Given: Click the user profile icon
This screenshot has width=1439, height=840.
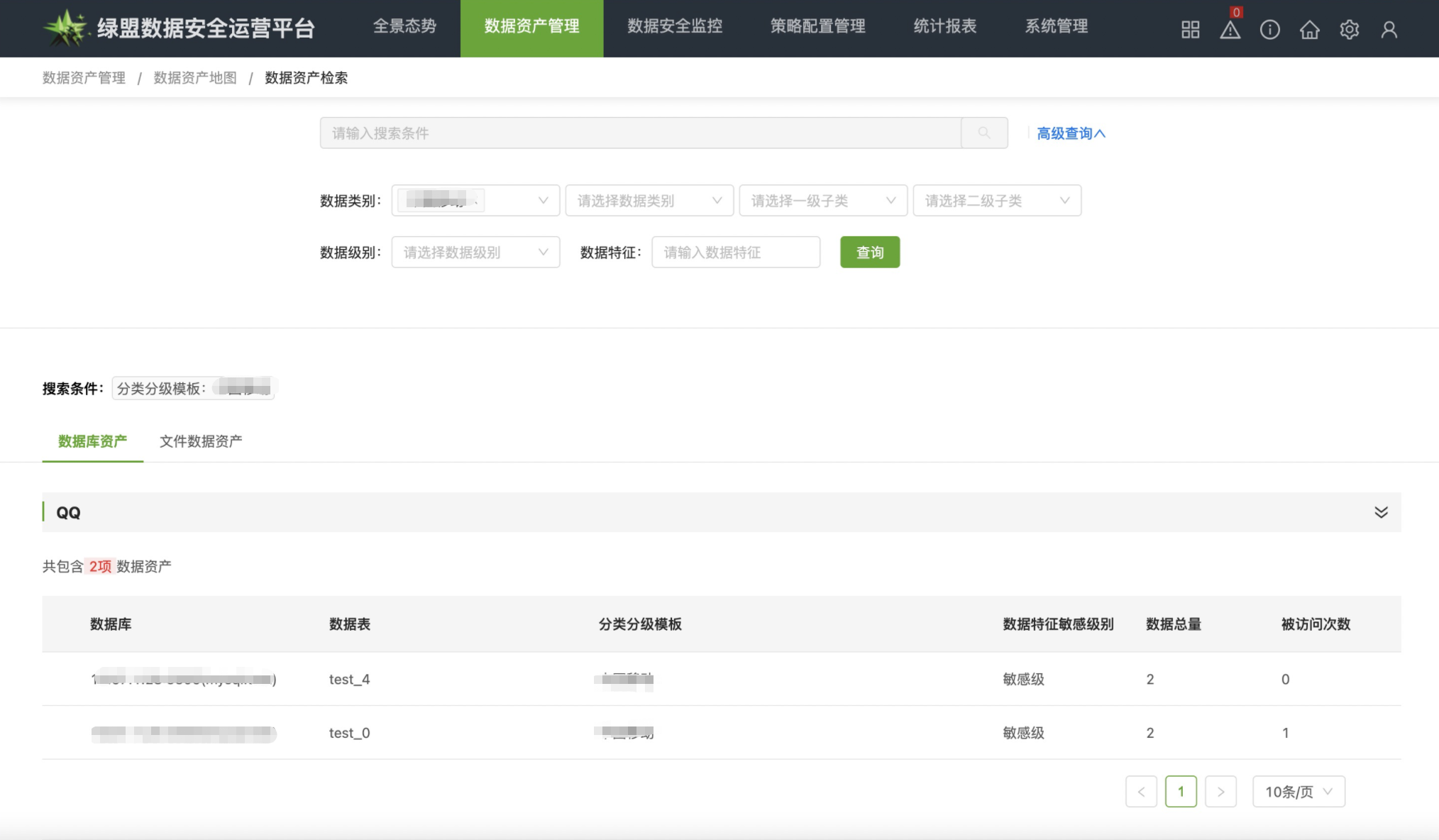Looking at the screenshot, I should [x=1389, y=29].
